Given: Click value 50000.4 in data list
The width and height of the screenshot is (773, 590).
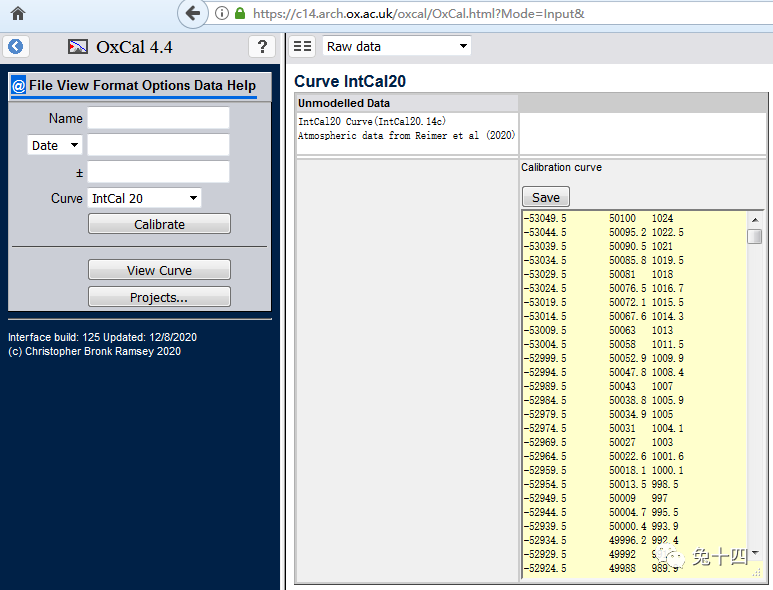Looking at the screenshot, I should 628,526.
